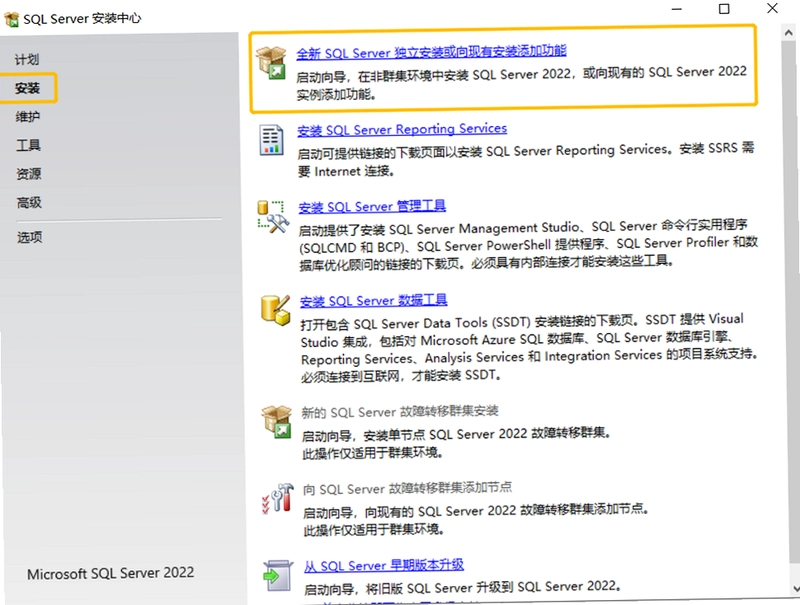Open 全新 SQL Server 独立安装或向现有安装添加功能 link
800x605 pixels.
coord(431,52)
